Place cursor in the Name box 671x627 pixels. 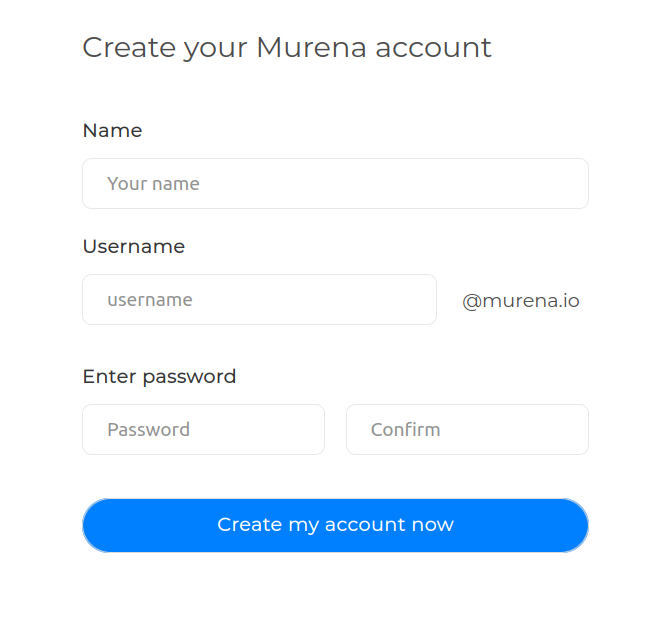coord(335,184)
